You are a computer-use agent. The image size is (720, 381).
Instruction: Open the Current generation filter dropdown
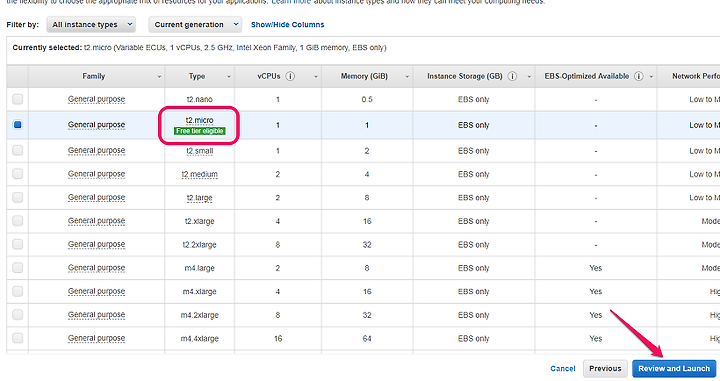[195, 25]
